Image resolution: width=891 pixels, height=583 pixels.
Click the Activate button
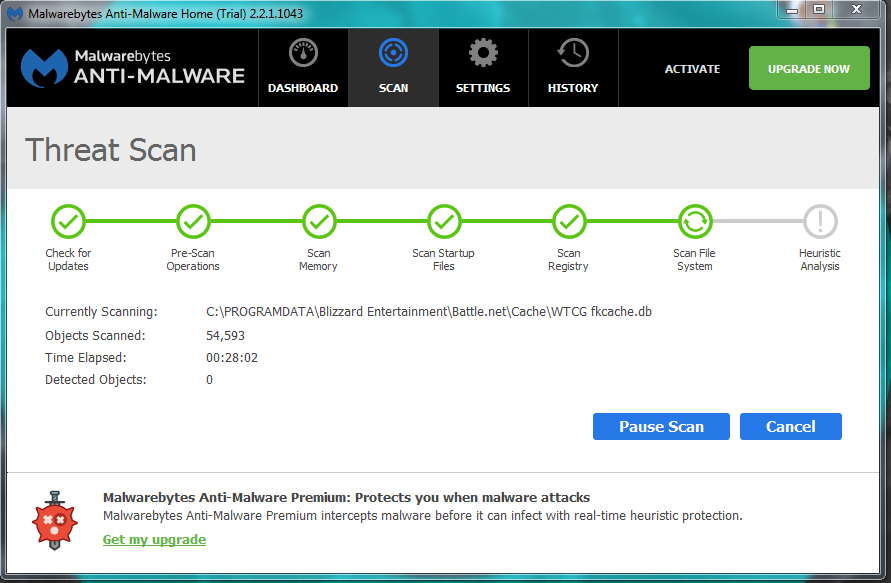point(692,69)
